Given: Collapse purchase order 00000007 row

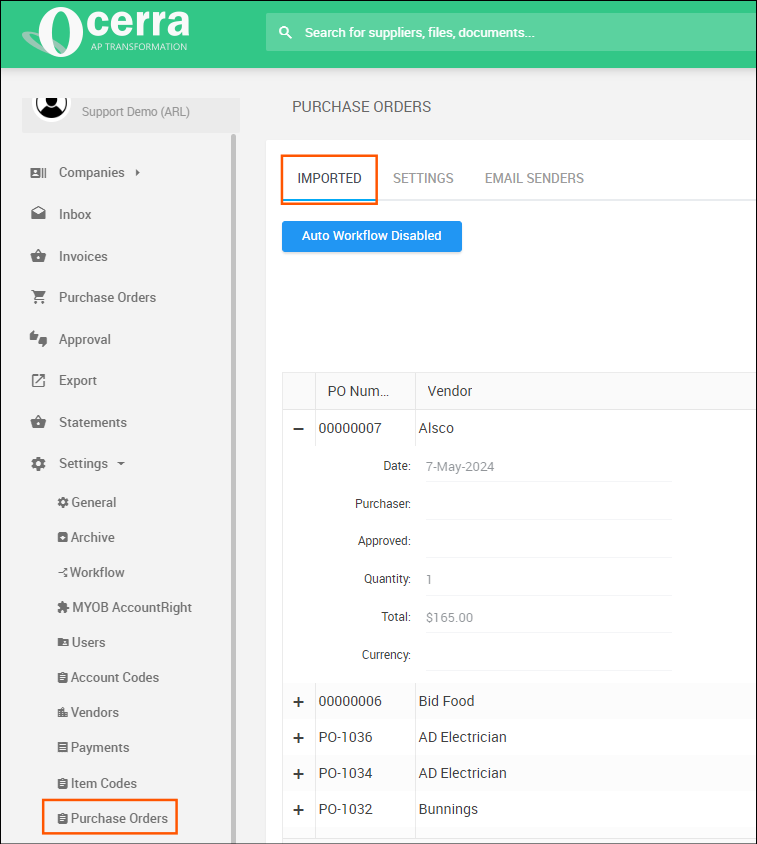Looking at the screenshot, I should coord(298,429).
